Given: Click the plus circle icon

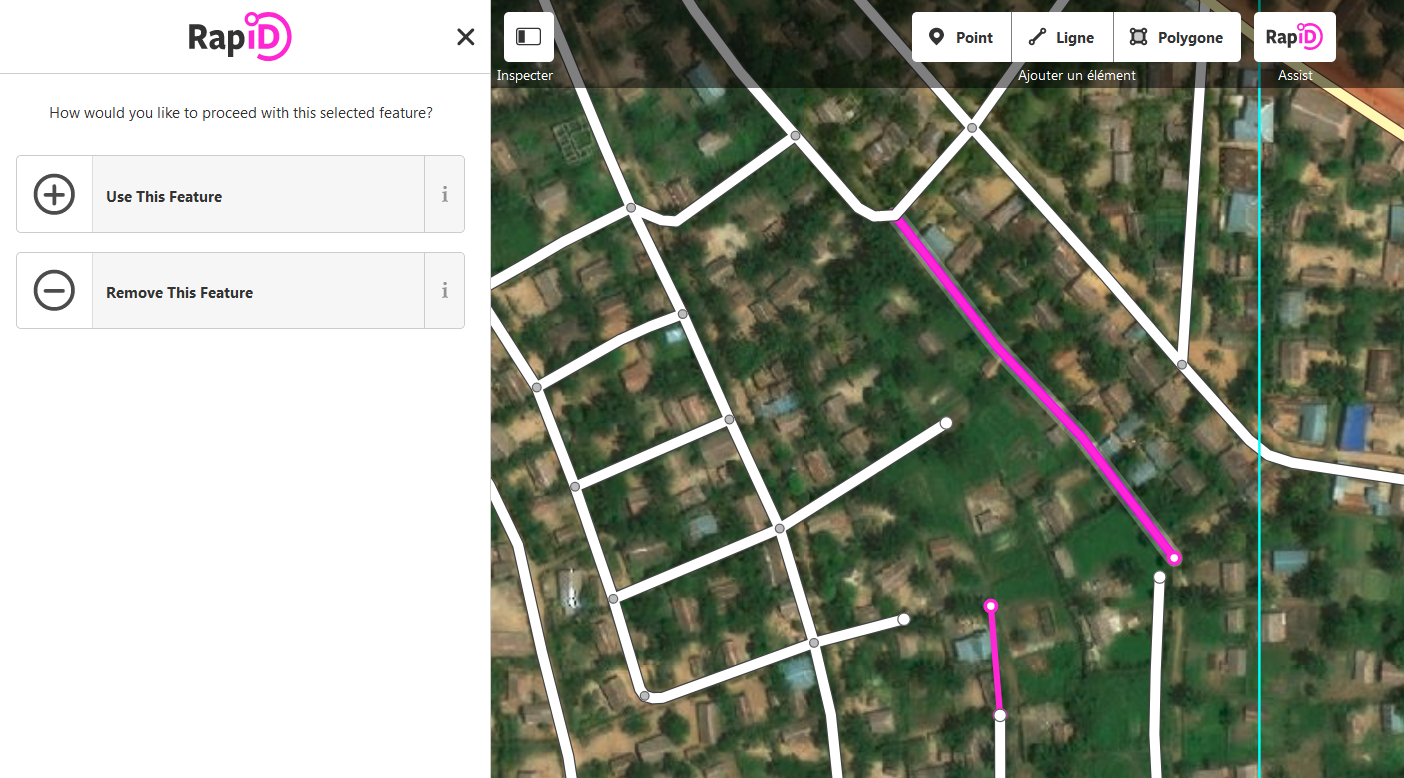Looking at the screenshot, I should [x=54, y=194].
